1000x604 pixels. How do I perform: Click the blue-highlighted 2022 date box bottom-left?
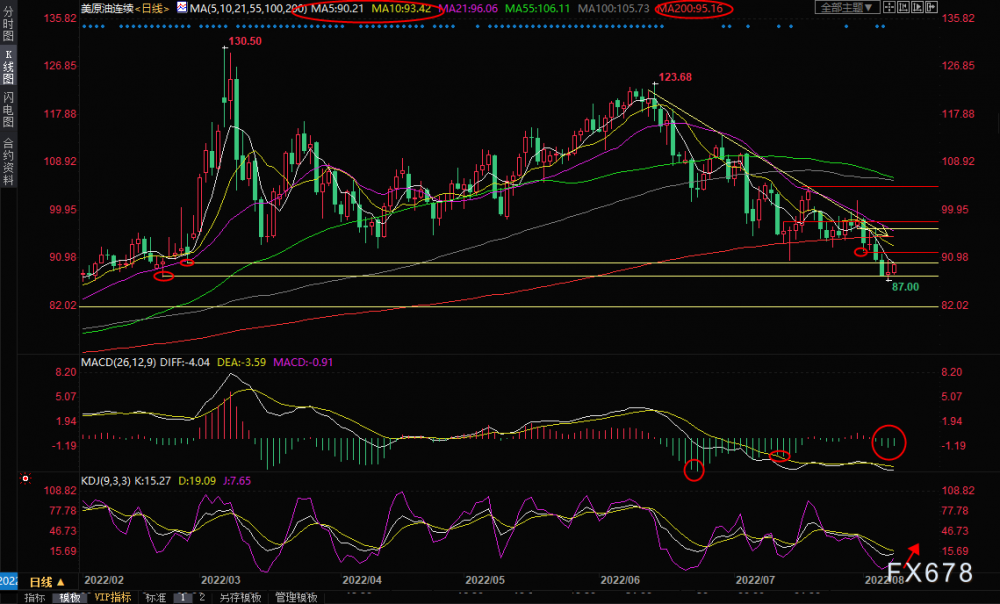click(x=8, y=580)
